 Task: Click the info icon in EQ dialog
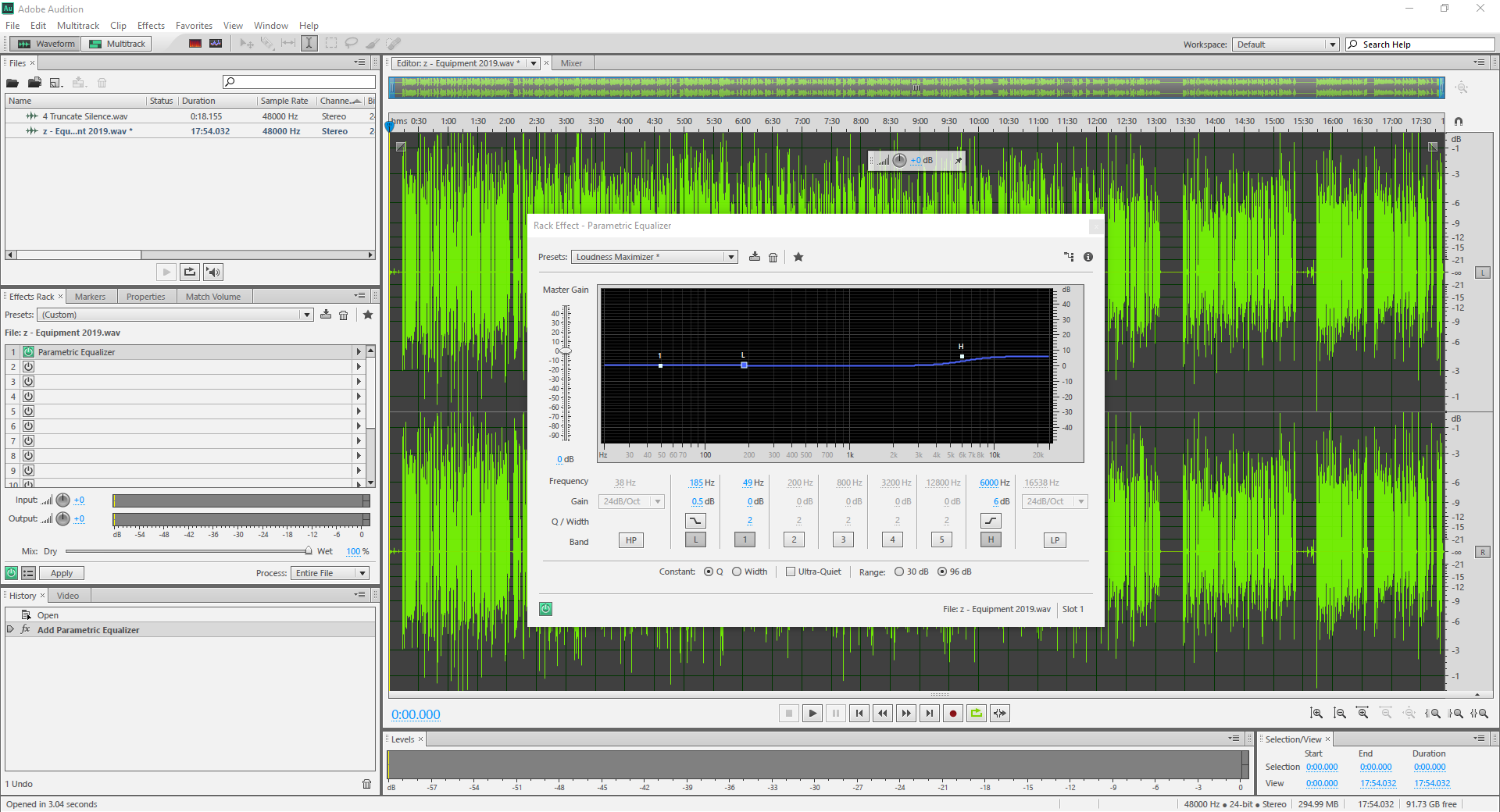[x=1088, y=257]
